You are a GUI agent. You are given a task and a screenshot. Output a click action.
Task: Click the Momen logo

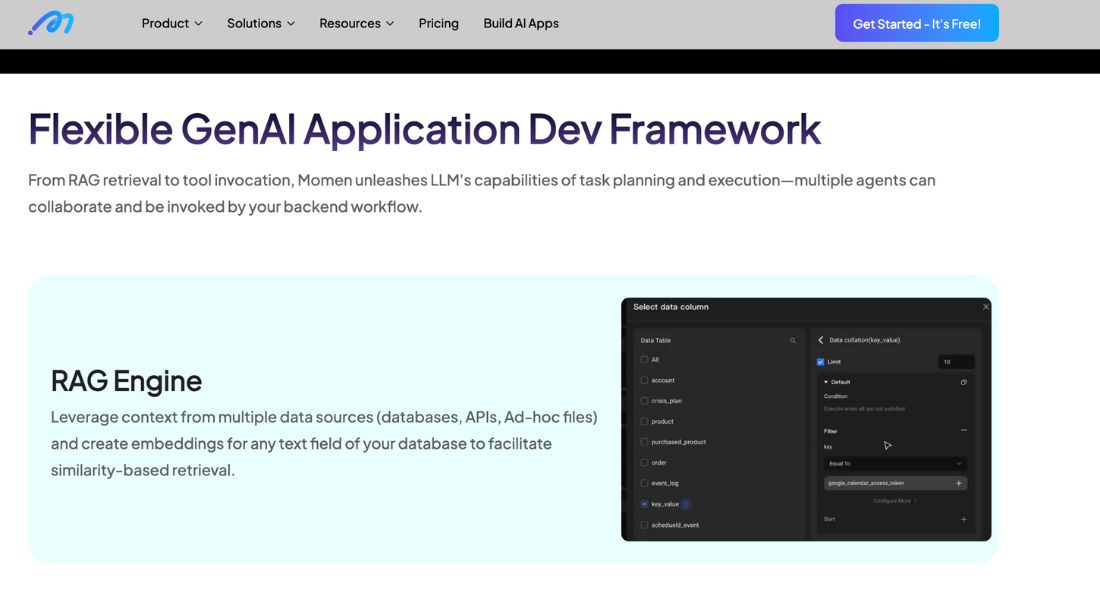click(x=50, y=22)
